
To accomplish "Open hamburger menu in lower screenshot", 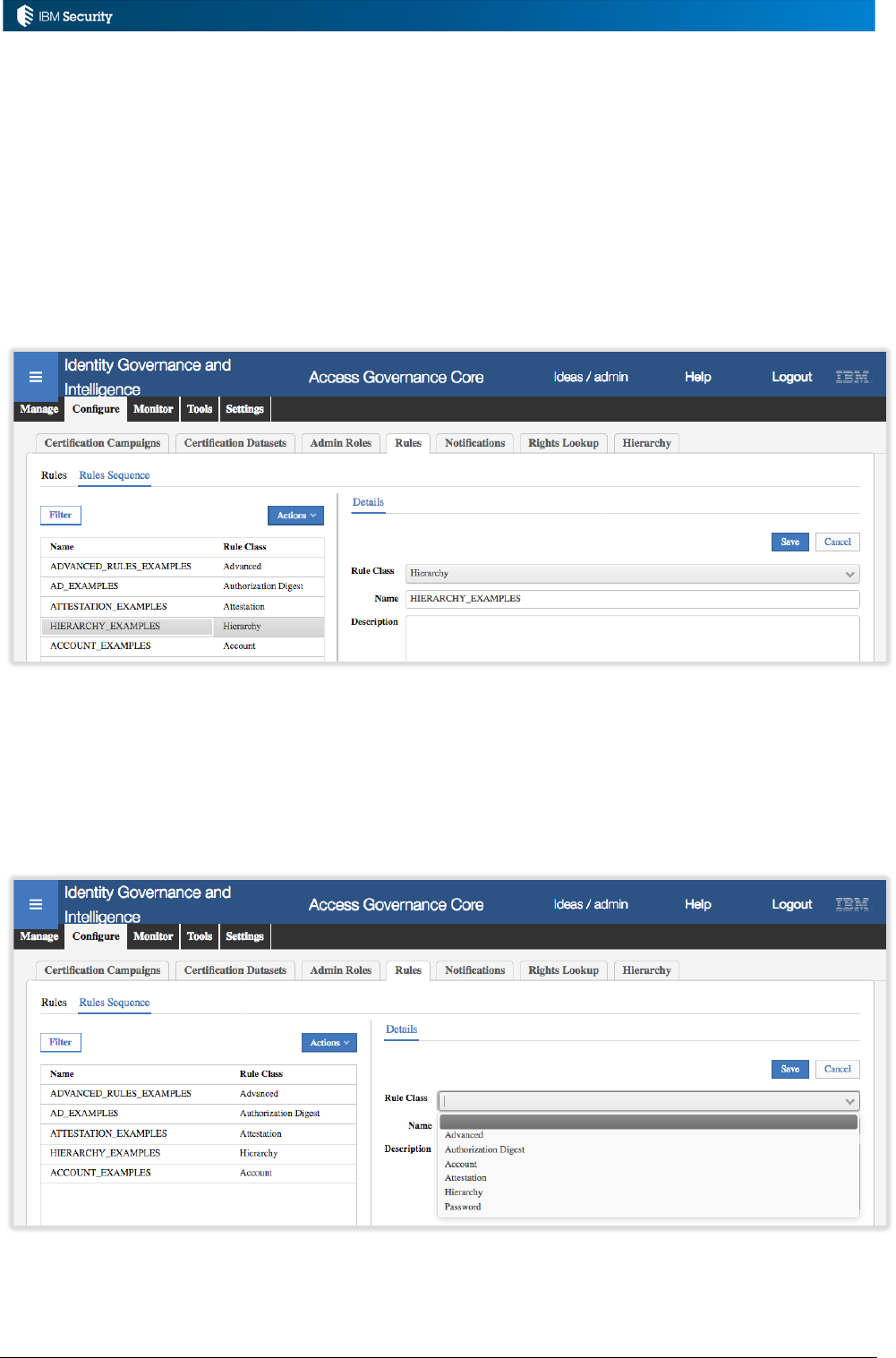I will [36, 904].
